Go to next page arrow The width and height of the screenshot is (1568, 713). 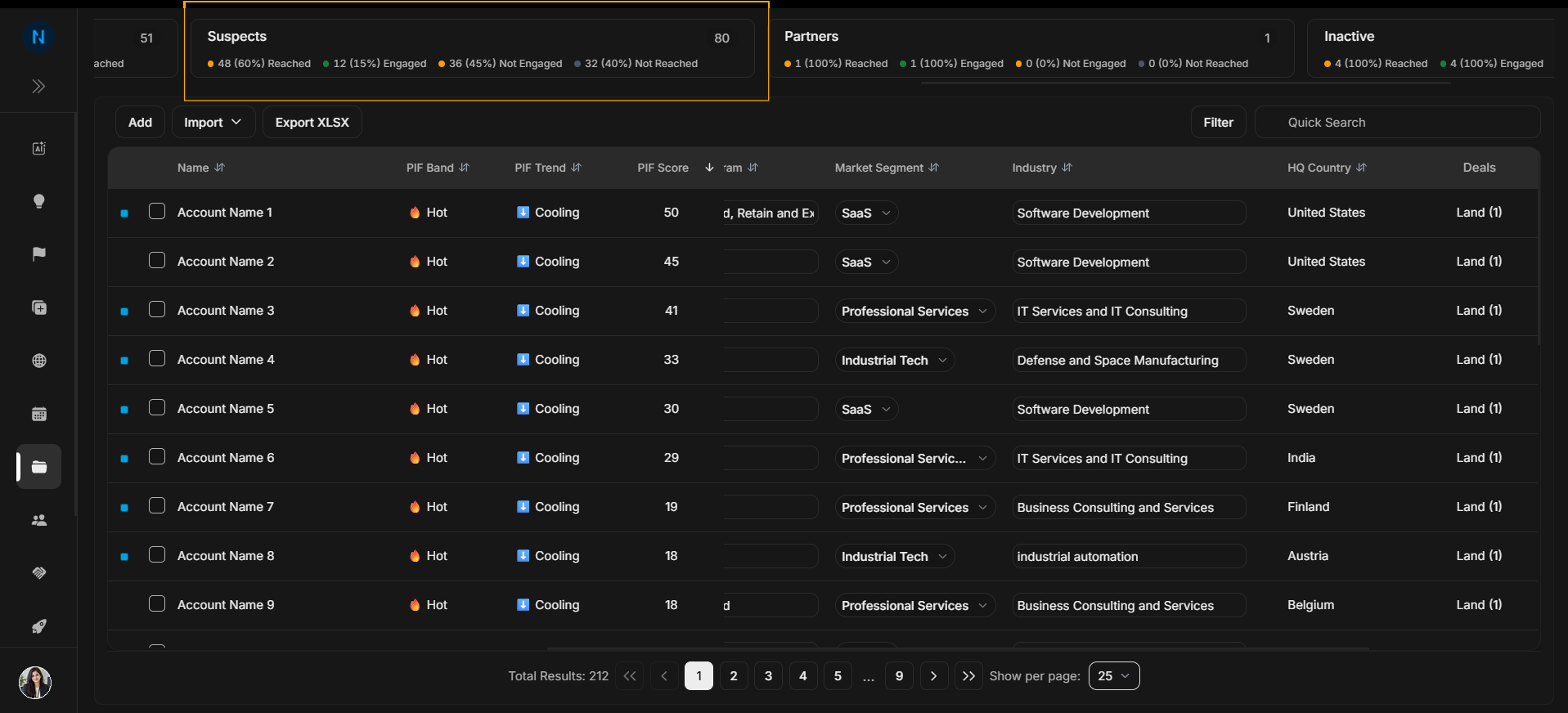[934, 676]
